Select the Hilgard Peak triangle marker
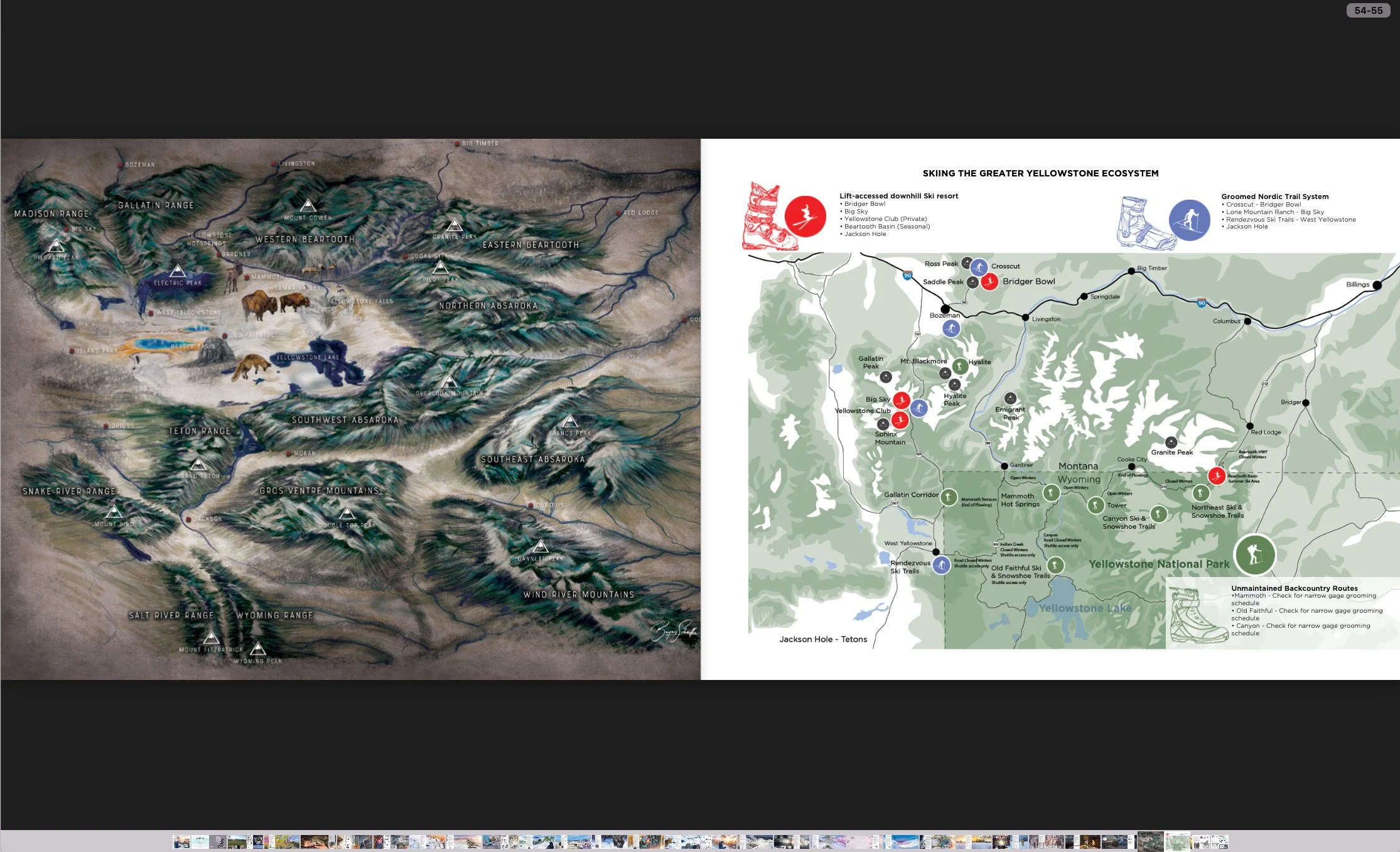Image resolution: width=1400 pixels, height=852 pixels. click(57, 245)
